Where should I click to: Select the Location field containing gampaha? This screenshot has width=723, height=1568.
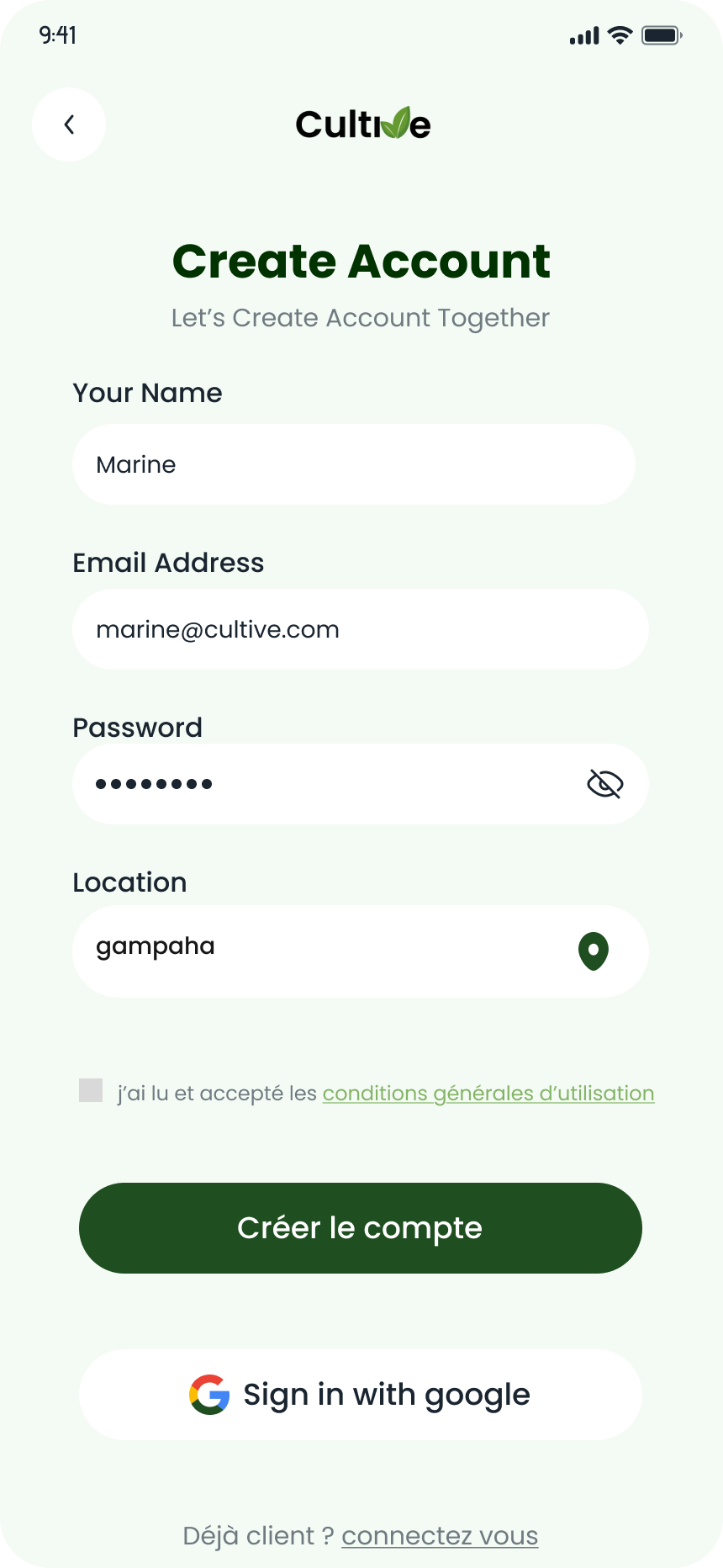tap(319, 951)
